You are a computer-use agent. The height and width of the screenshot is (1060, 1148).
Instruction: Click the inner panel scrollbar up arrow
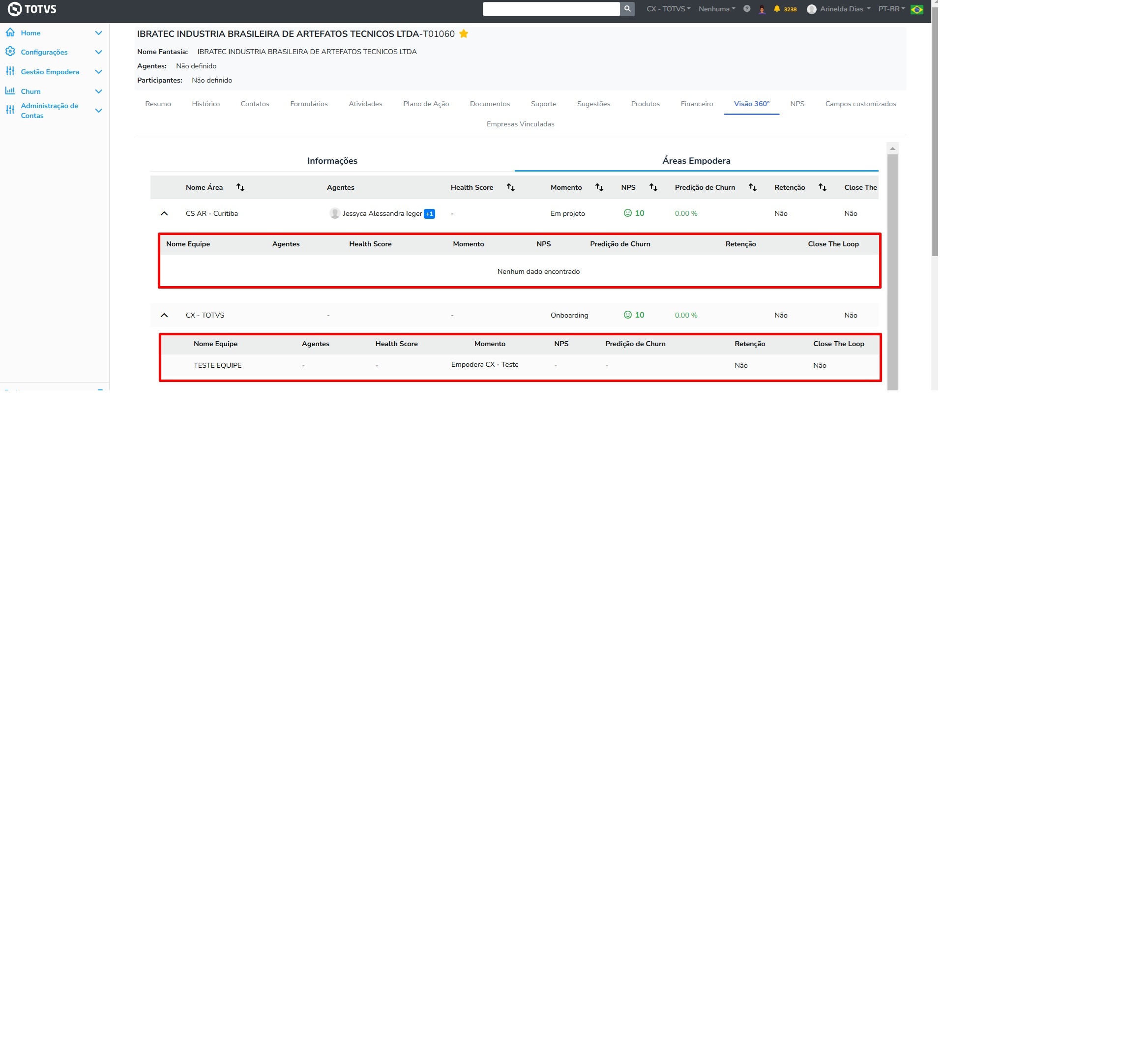(x=892, y=148)
